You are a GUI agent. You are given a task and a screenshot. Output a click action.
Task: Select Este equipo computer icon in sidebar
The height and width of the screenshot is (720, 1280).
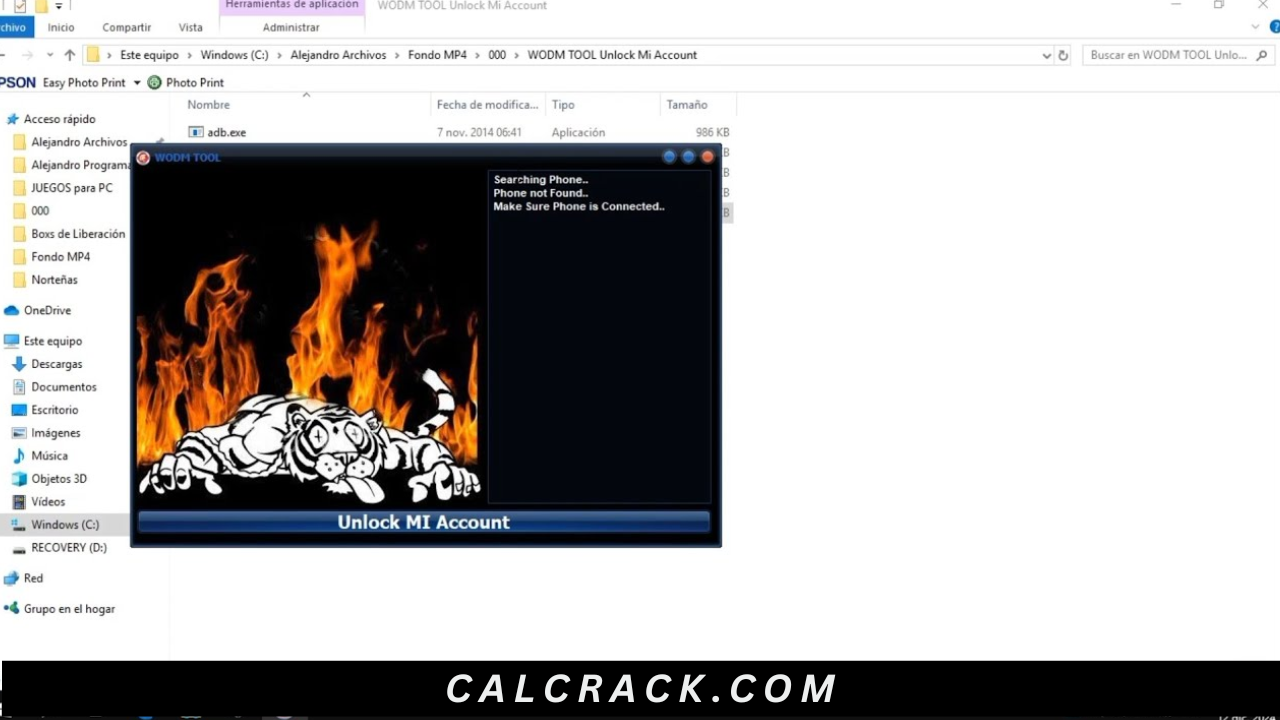pyautogui.click(x=12, y=341)
